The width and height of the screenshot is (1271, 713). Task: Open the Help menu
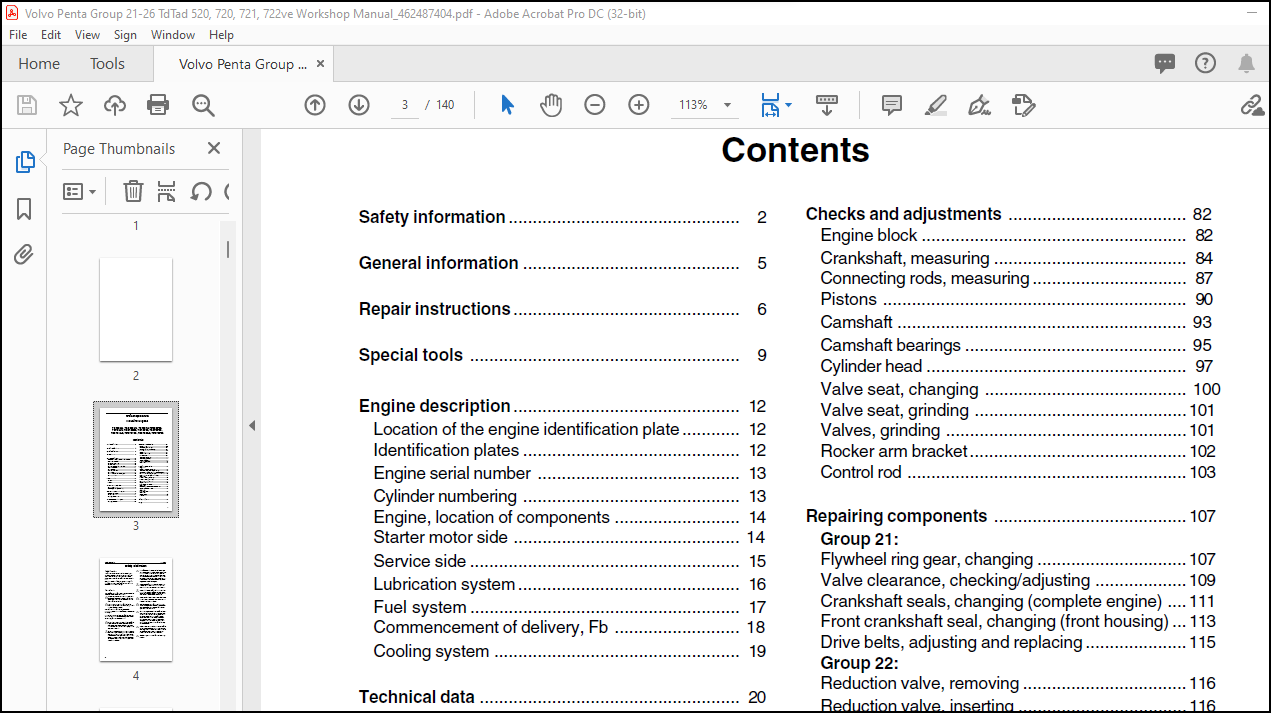(221, 34)
